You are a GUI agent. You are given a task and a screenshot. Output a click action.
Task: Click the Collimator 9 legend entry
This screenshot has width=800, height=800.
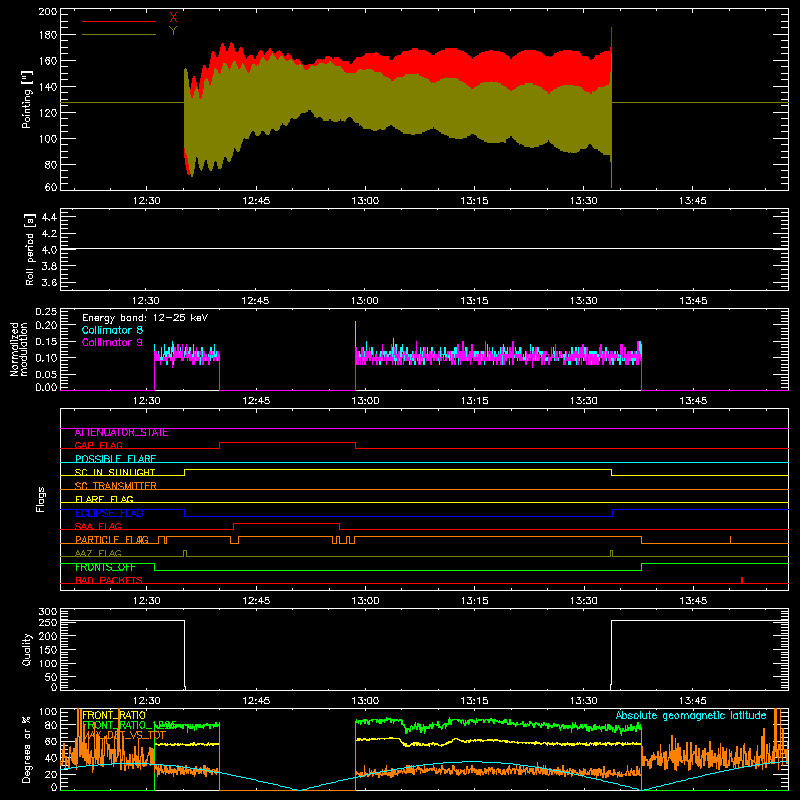(x=112, y=342)
